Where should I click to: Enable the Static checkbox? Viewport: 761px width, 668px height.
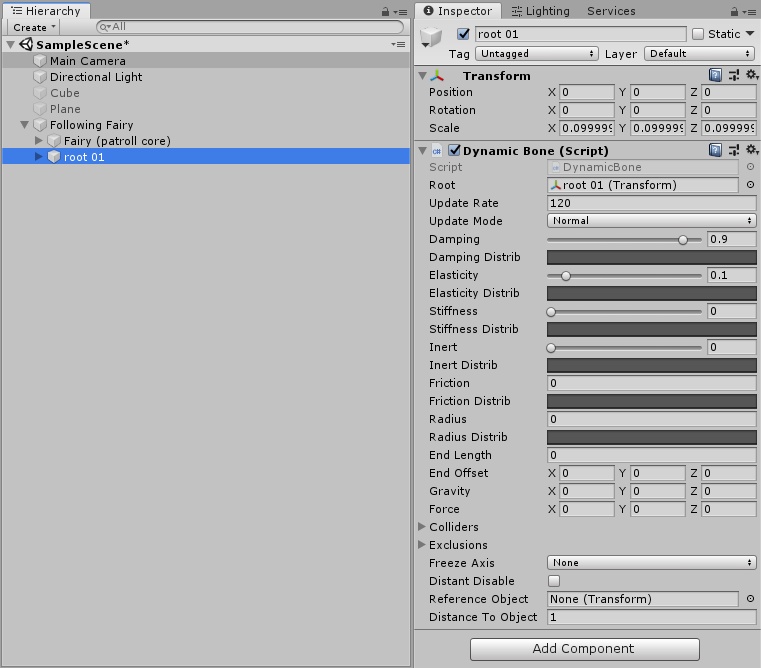pyautogui.click(x=698, y=33)
